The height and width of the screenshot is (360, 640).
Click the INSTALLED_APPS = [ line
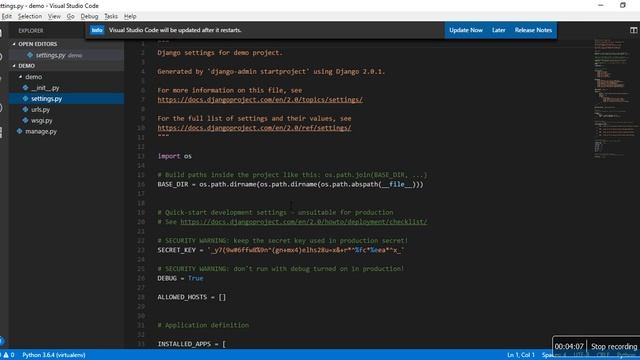click(x=191, y=344)
